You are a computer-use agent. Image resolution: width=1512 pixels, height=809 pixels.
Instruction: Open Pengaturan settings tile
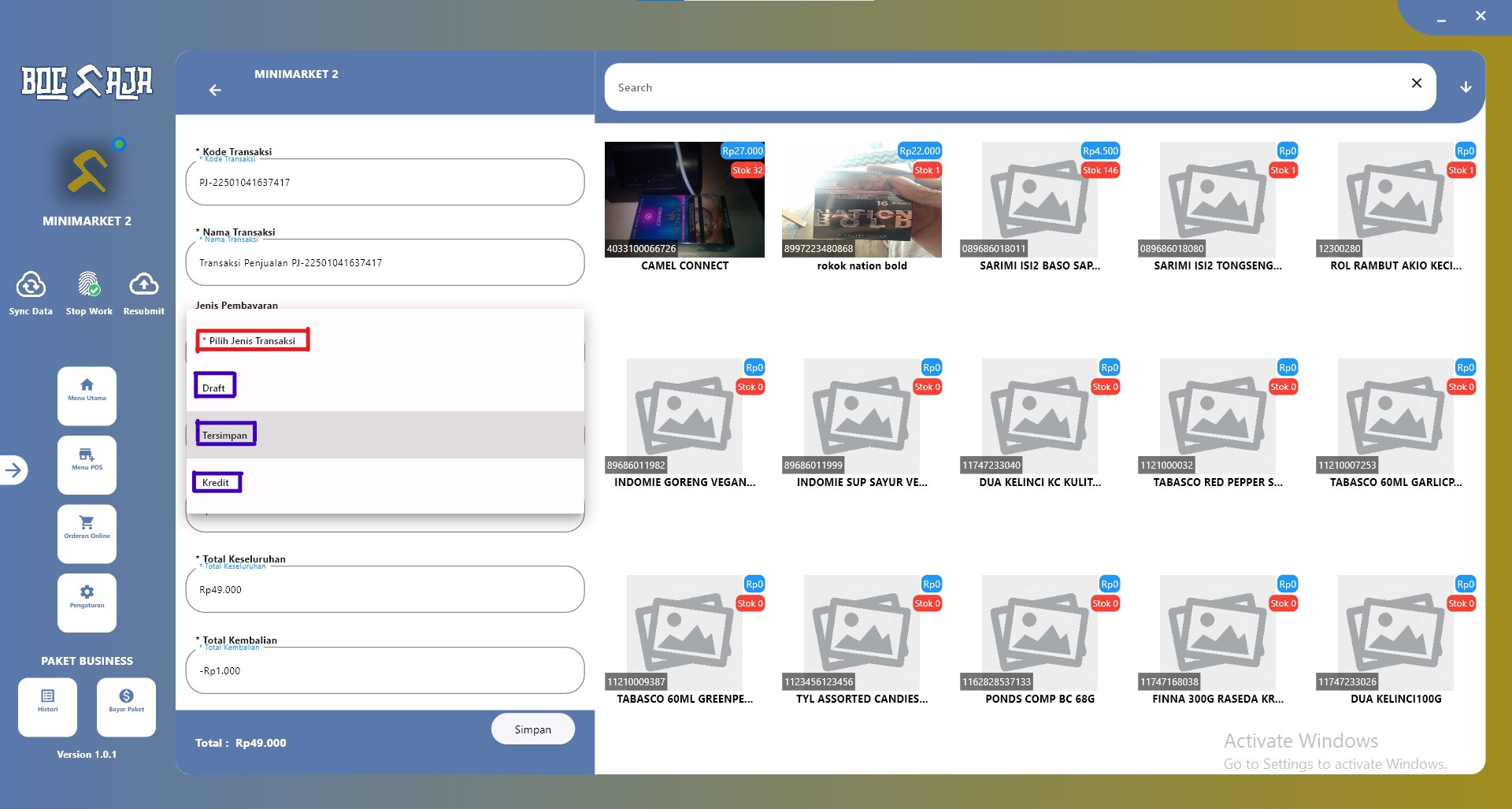tap(87, 603)
